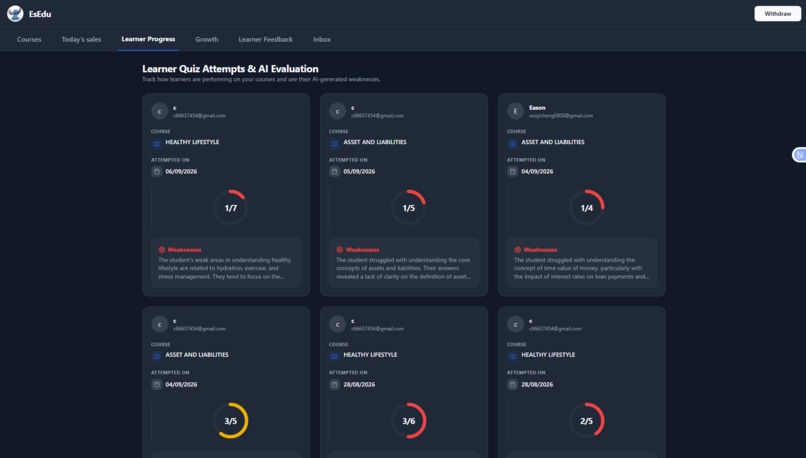Click the 3/6 red progress ring
Image resolution: width=806 pixels, height=458 pixels.
tap(409, 420)
